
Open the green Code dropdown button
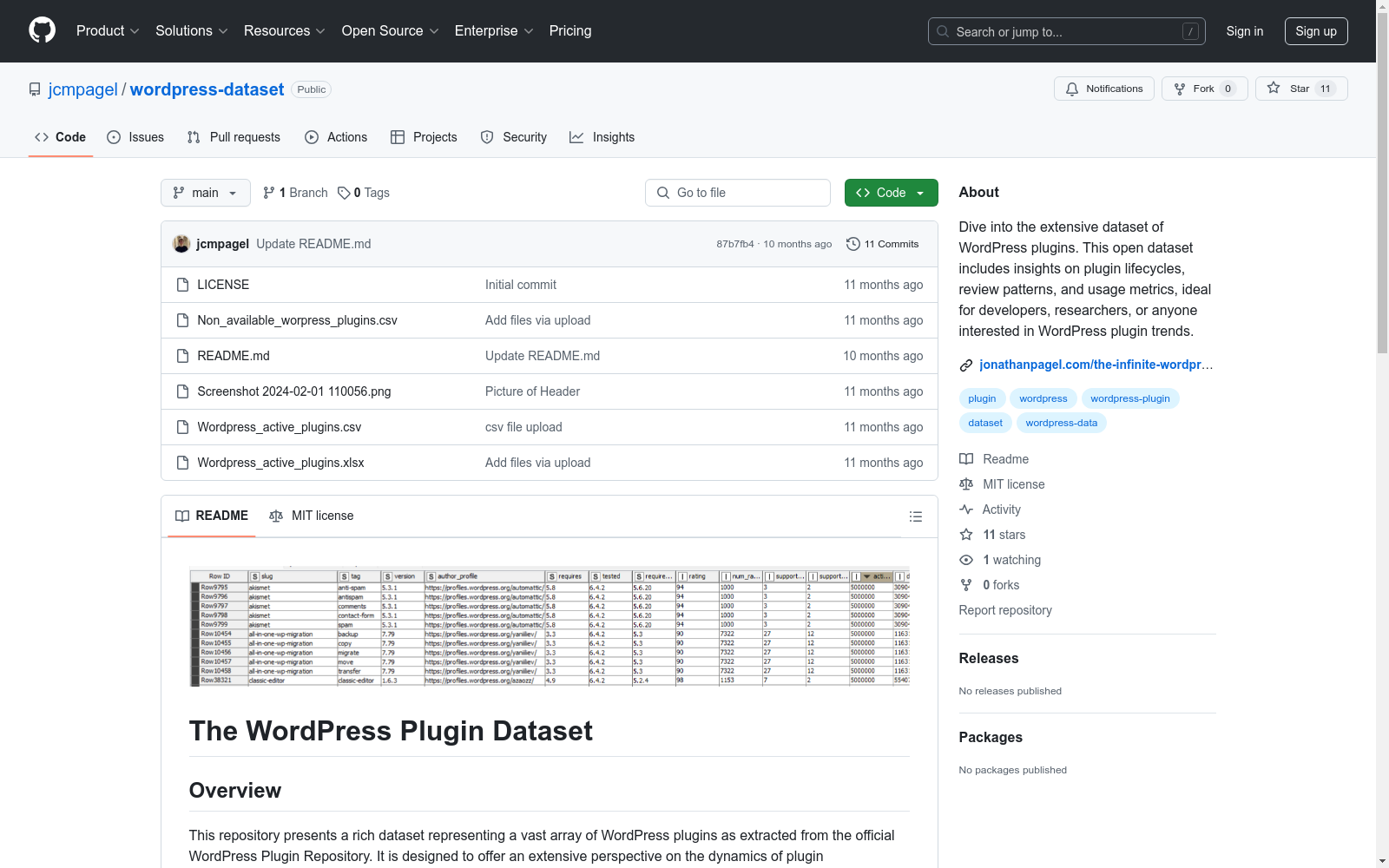click(x=892, y=193)
